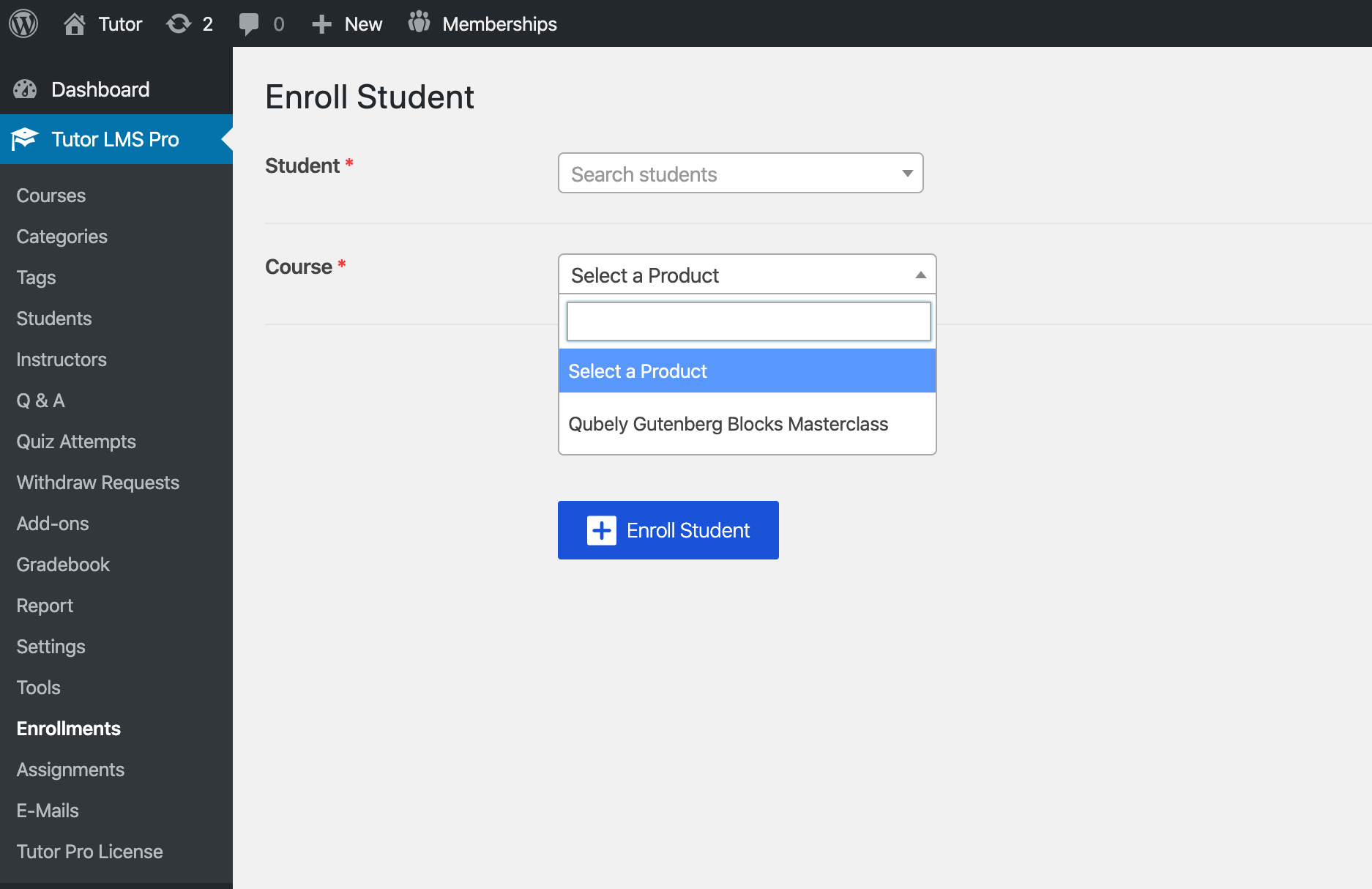Open E-Mails submenu item
This screenshot has height=889, width=1372.
(x=48, y=811)
